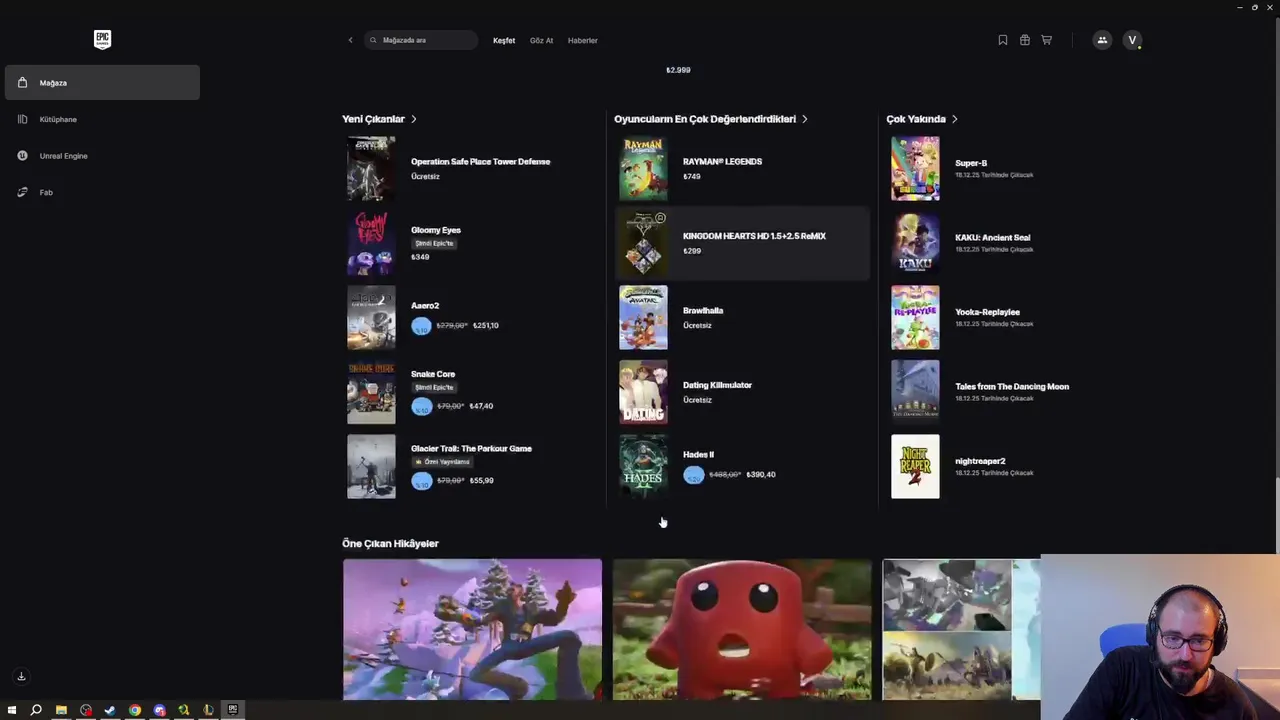Viewport: 1280px width, 720px height.
Task: Open the snowy Fortnite story image
Action: (472, 630)
